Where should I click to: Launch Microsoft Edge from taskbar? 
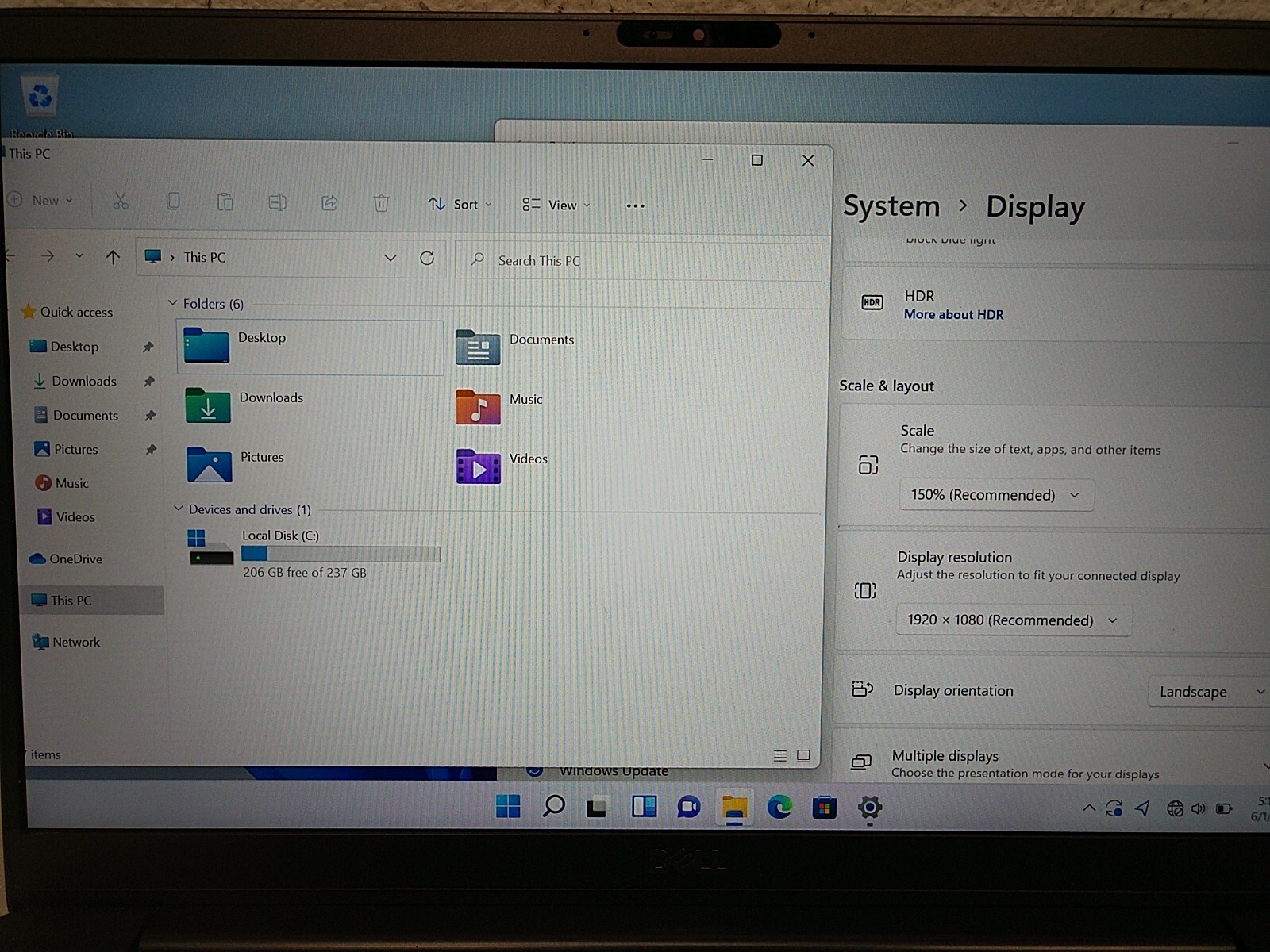tap(779, 808)
